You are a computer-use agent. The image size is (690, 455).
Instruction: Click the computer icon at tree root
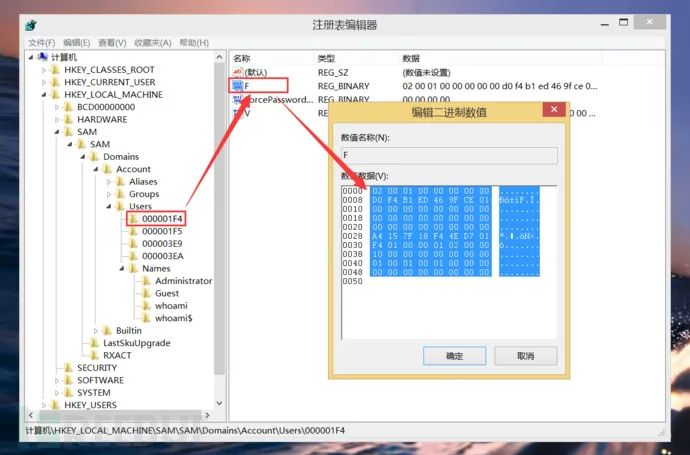point(43,57)
